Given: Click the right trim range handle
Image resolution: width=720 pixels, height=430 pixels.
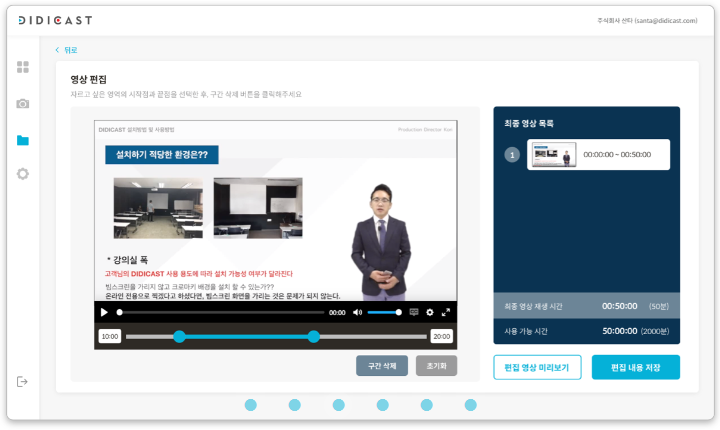Looking at the screenshot, I should 314,337.
